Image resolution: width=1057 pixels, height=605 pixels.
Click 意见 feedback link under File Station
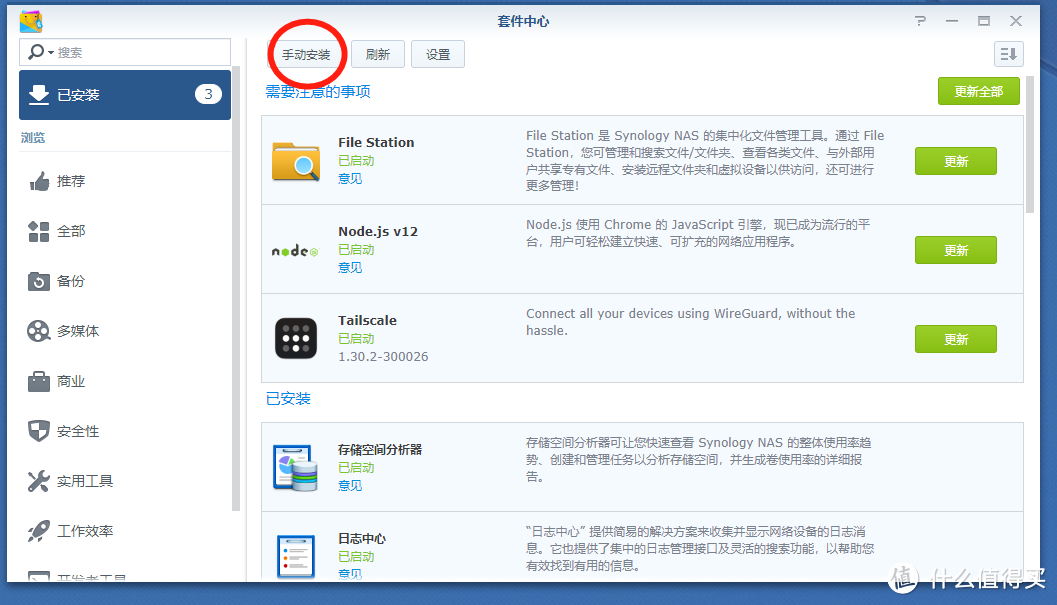pyautogui.click(x=350, y=179)
